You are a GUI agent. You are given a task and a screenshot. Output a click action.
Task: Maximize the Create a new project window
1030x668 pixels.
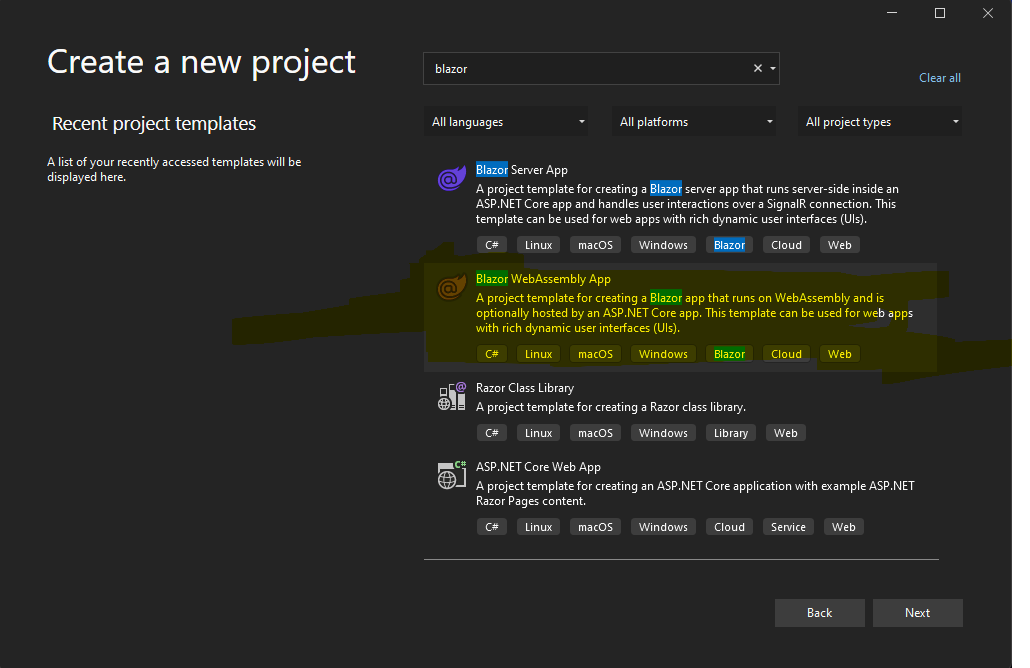[940, 13]
